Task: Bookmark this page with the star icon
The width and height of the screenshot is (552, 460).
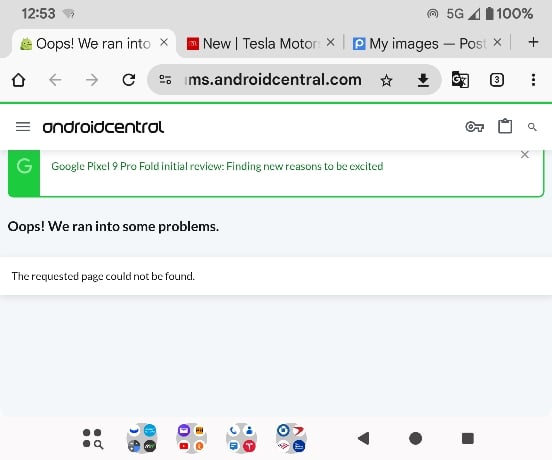Action: coord(386,81)
